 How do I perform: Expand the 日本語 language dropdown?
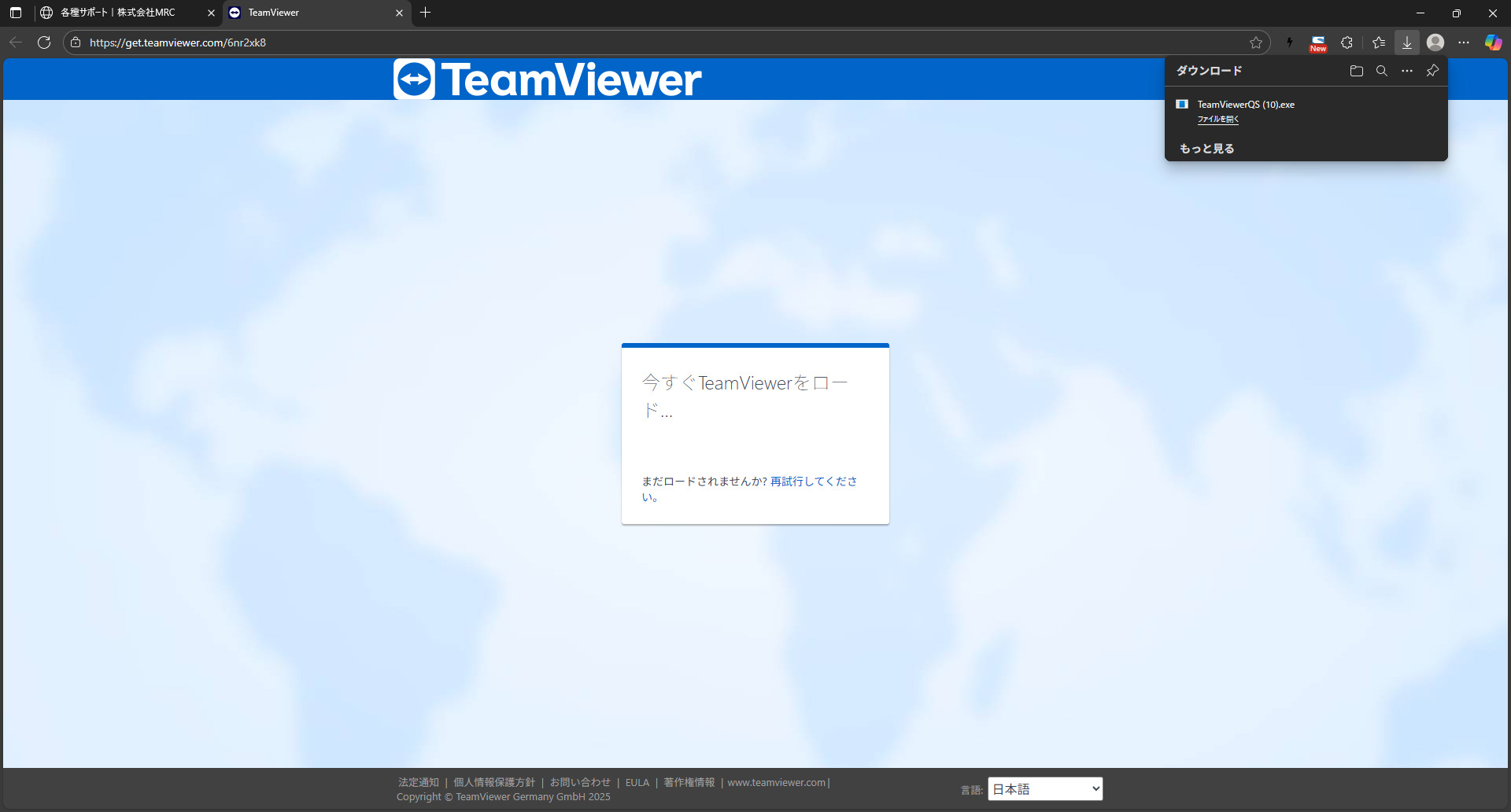(1045, 789)
